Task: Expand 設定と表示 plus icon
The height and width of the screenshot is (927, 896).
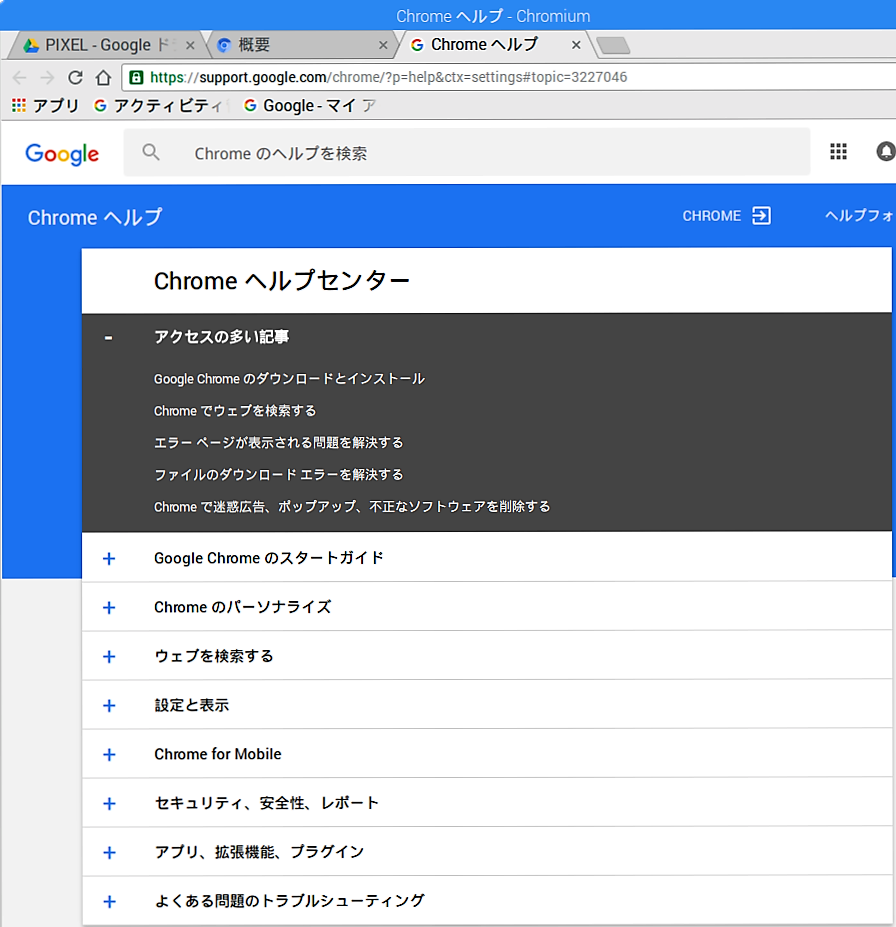Action: tap(109, 706)
